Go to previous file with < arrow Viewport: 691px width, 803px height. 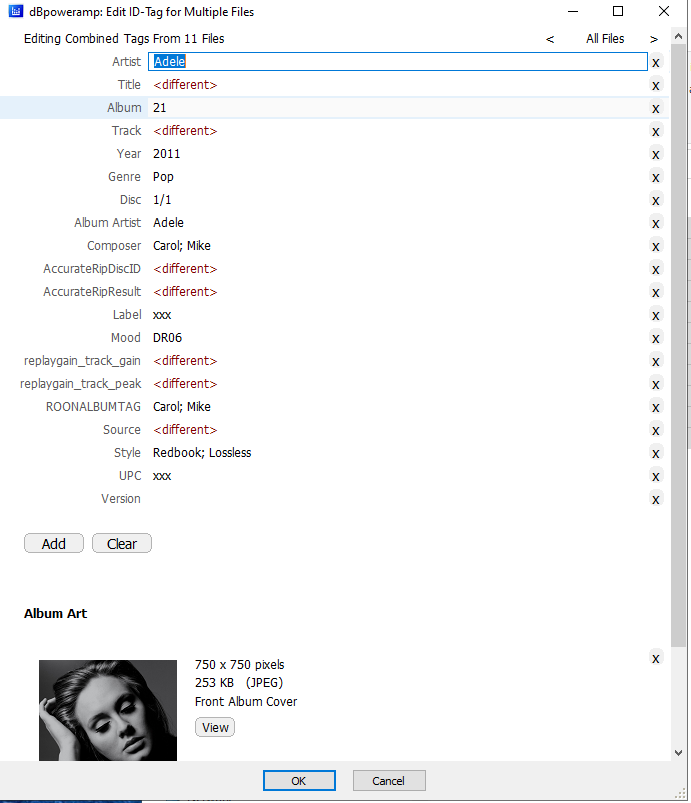550,39
